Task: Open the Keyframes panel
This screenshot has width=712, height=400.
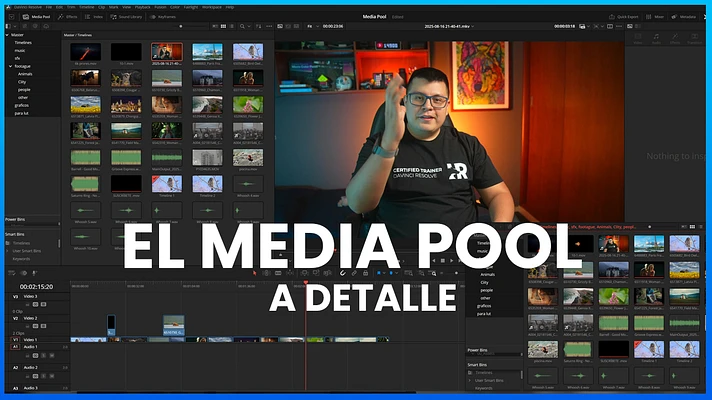Action: [x=163, y=17]
